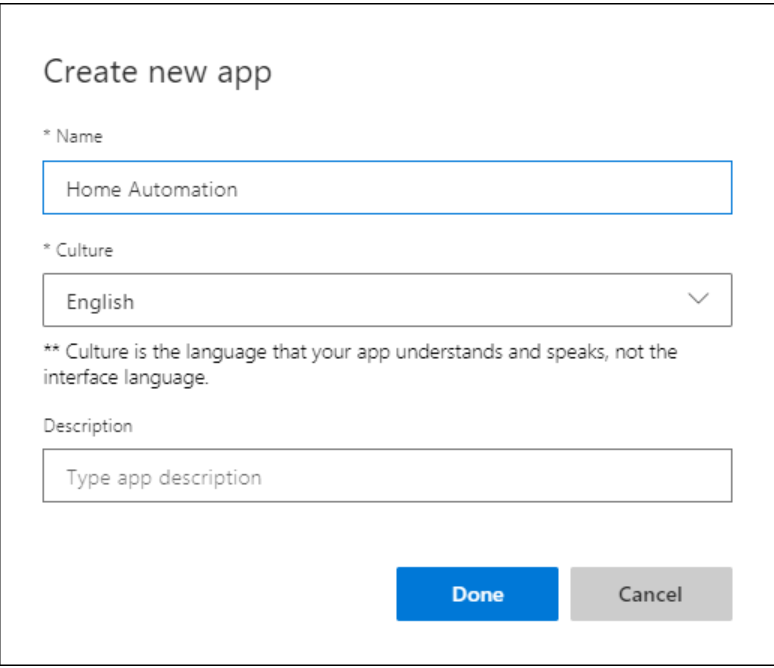The height and width of the screenshot is (668, 774).
Task: Click the '* Name' field label
Action: (x=73, y=136)
